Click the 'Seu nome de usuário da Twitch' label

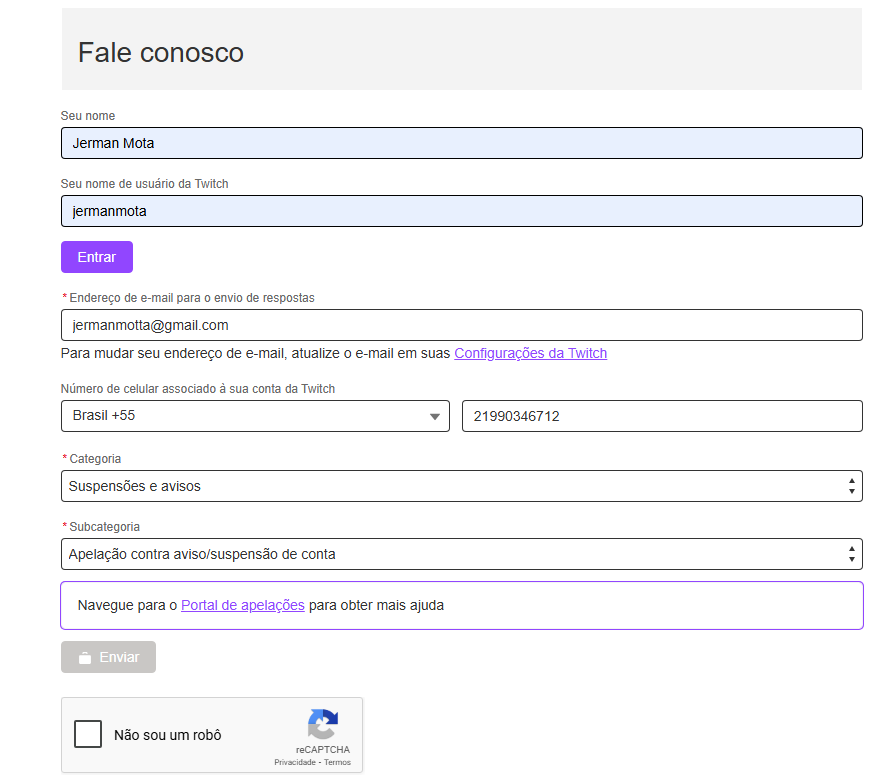point(144,184)
